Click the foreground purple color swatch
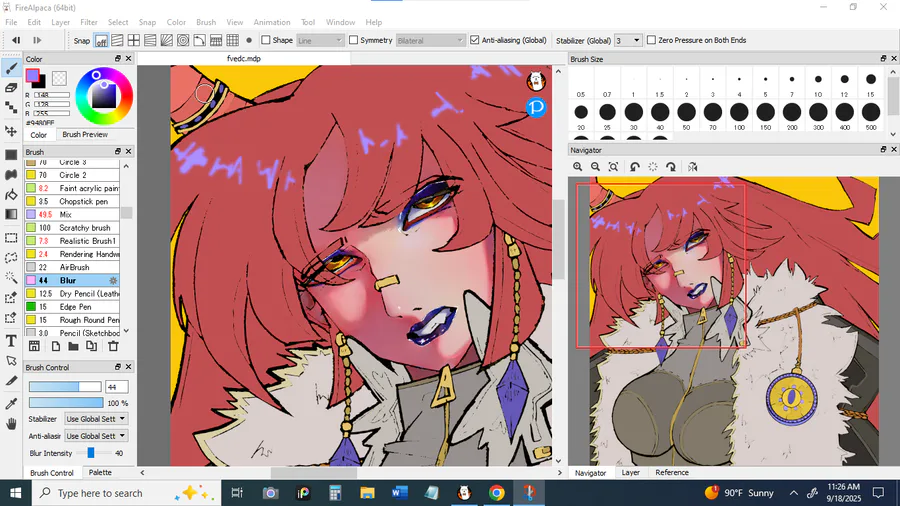 coord(33,76)
